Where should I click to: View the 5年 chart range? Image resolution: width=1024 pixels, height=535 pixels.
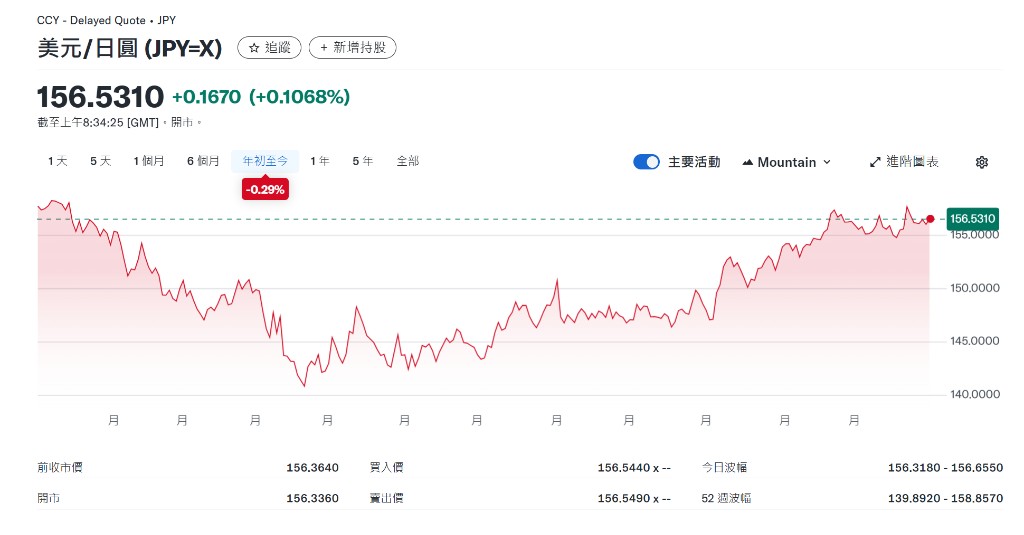click(362, 161)
